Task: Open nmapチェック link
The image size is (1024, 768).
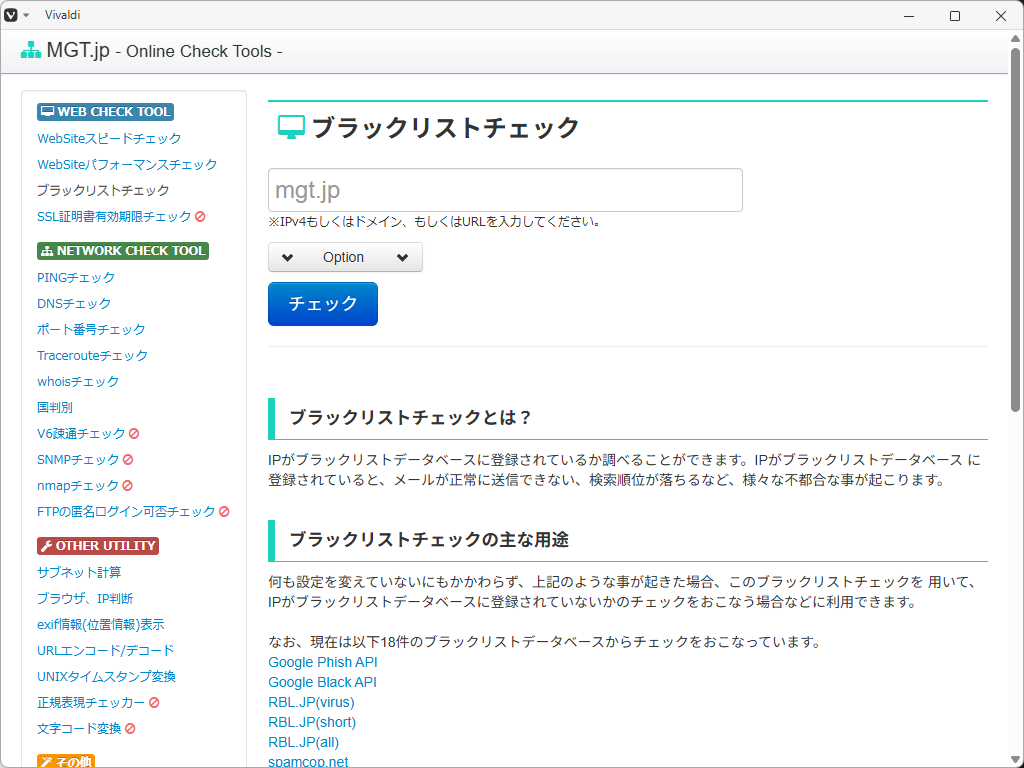Action: click(78, 486)
